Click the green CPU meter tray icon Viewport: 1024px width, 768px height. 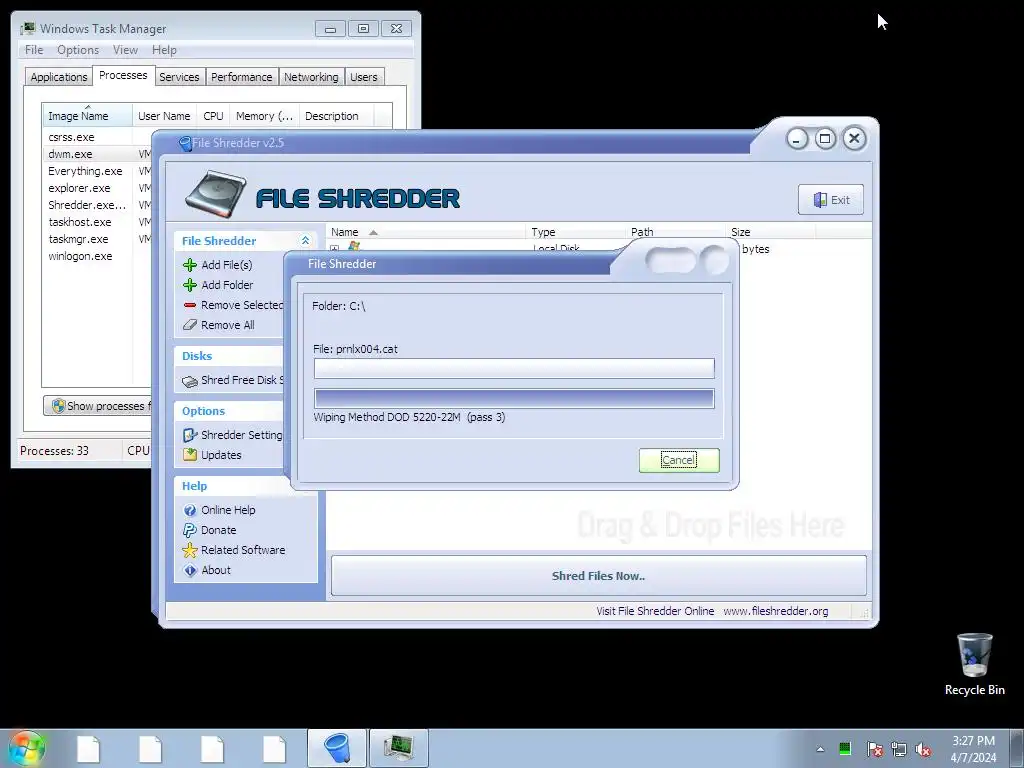pyautogui.click(x=845, y=748)
